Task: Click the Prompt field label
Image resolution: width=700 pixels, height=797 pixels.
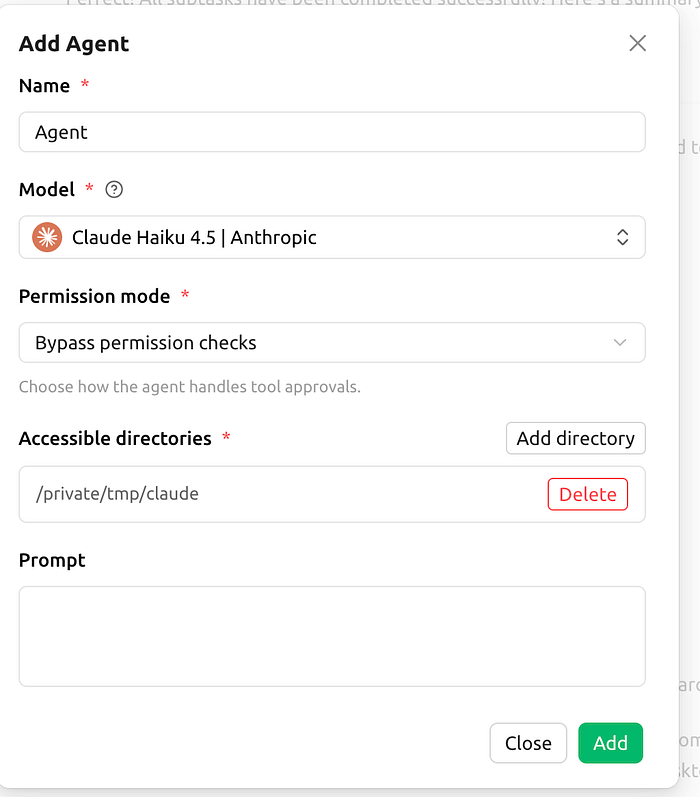Action: pyautogui.click(x=52, y=560)
